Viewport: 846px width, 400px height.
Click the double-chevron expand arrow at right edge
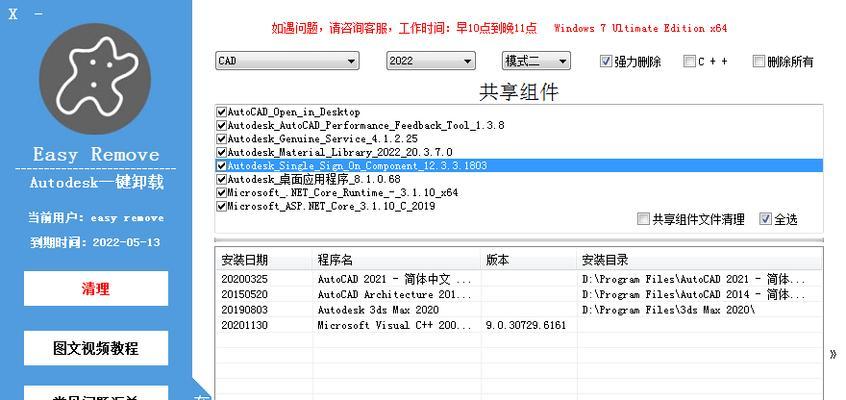[x=833, y=354]
